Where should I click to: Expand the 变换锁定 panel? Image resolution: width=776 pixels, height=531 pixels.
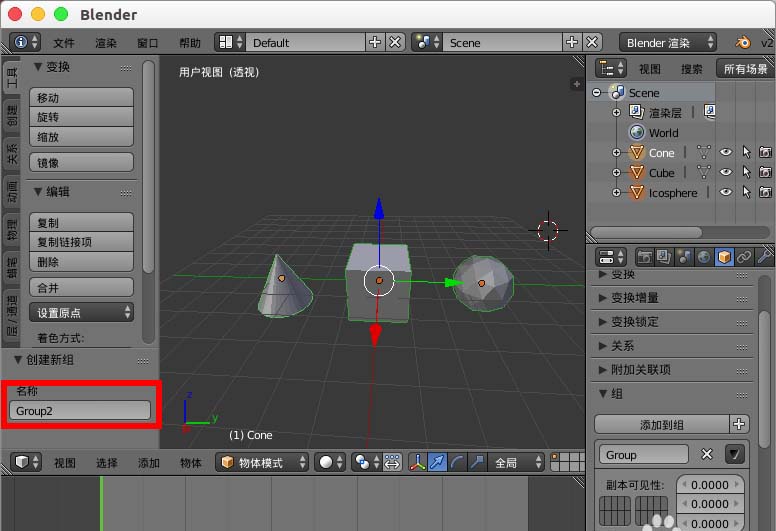coord(672,322)
